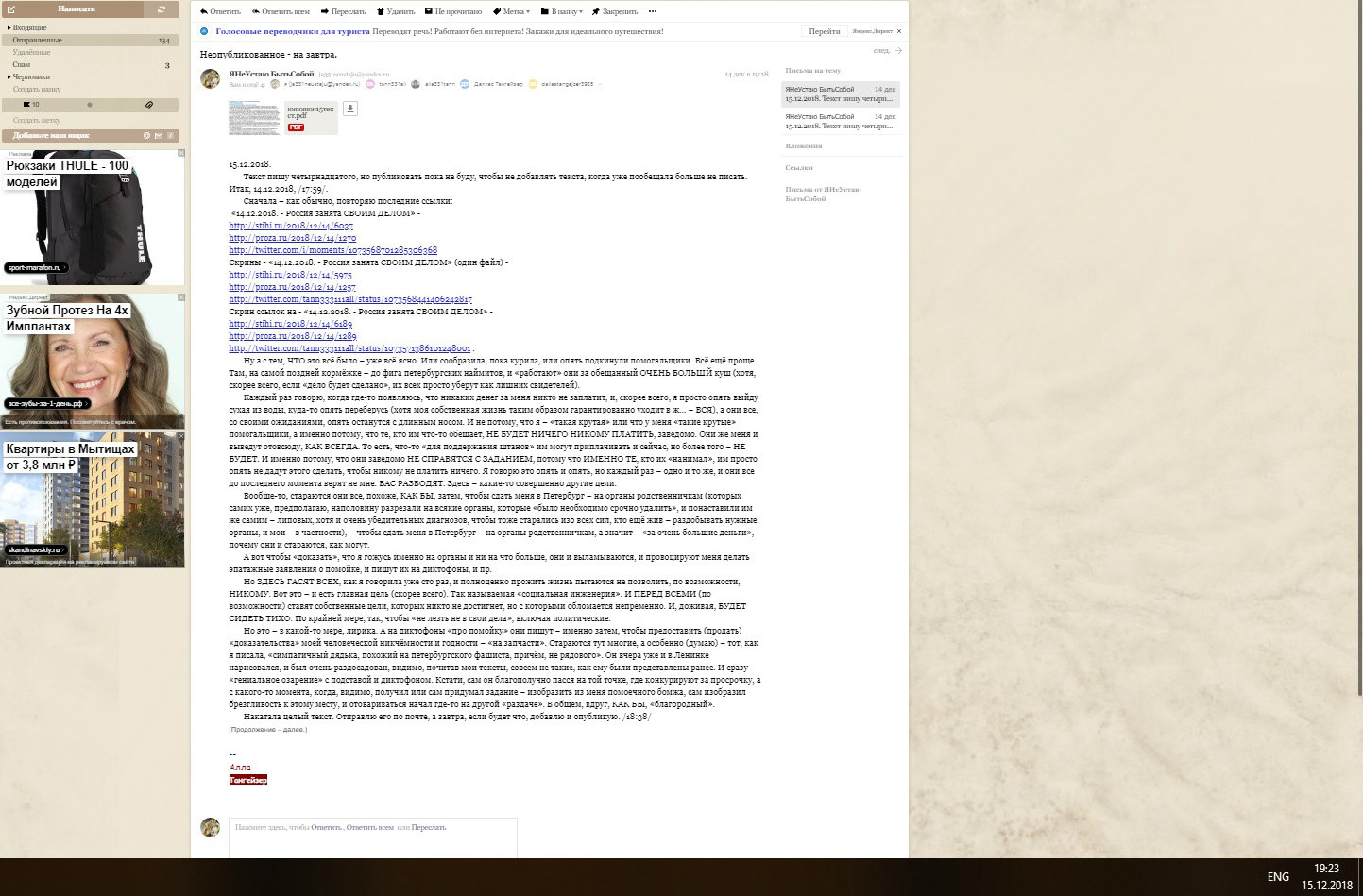Click Создать метку link
Image resolution: width=1363 pixels, height=896 pixels.
tap(37, 121)
